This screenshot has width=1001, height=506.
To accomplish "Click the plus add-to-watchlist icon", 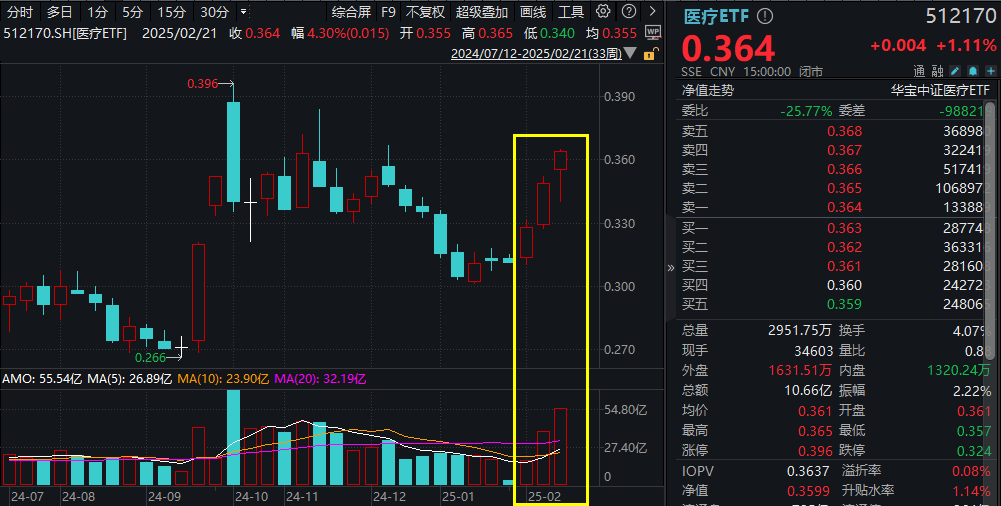I will coord(991,71).
